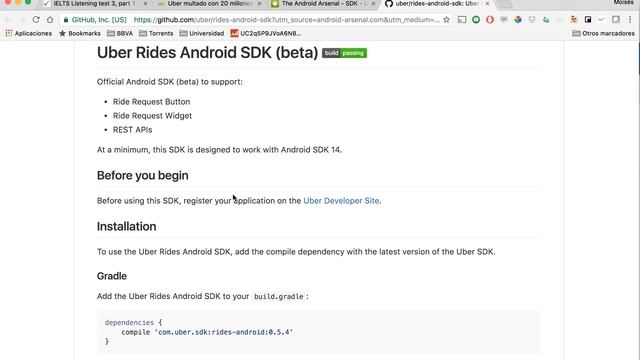Click the green circular extension icon
This screenshot has width=640, height=360.
pyautogui.click(x=476, y=20)
